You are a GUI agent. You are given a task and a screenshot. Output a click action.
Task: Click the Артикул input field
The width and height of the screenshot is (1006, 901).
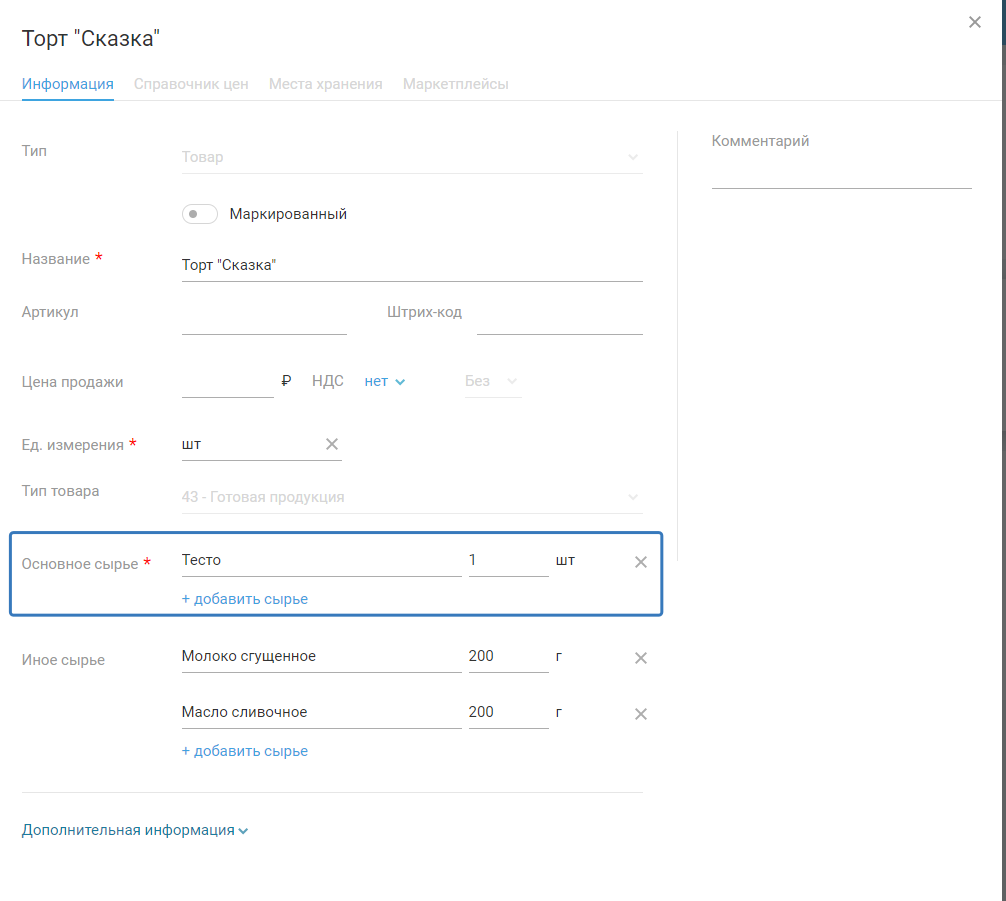pyautogui.click(x=264, y=317)
